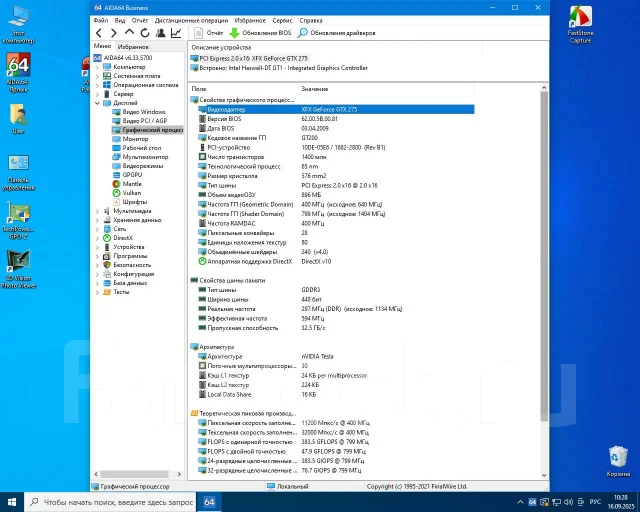Click the scroll down arrow of details list
The image size is (640, 512).
544,475
